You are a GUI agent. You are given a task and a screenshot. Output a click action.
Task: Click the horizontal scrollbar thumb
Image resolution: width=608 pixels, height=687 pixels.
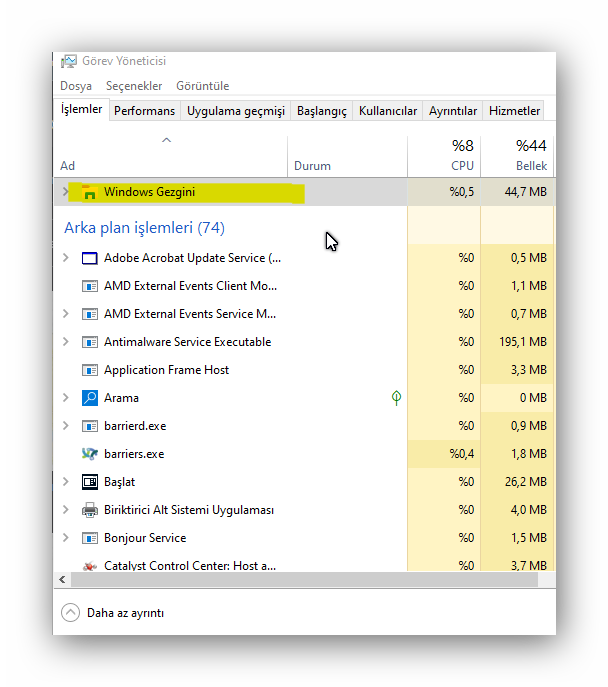pos(304,580)
